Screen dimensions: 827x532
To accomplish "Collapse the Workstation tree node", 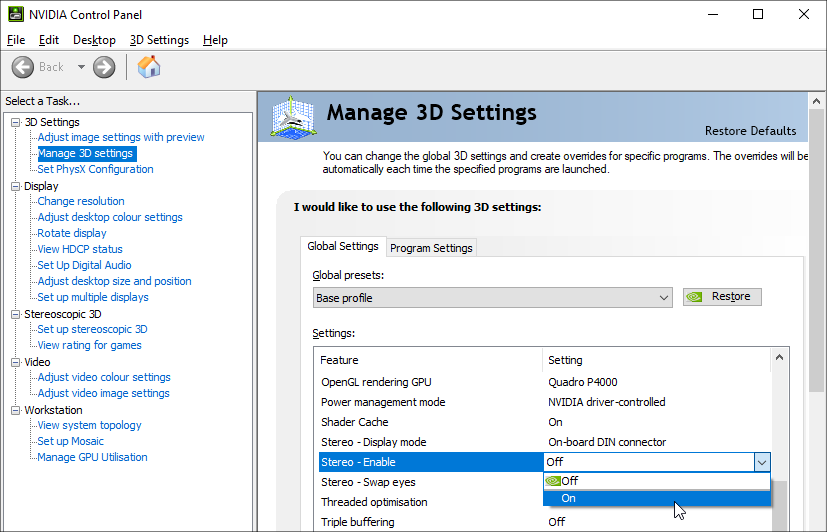I will (x=15, y=410).
